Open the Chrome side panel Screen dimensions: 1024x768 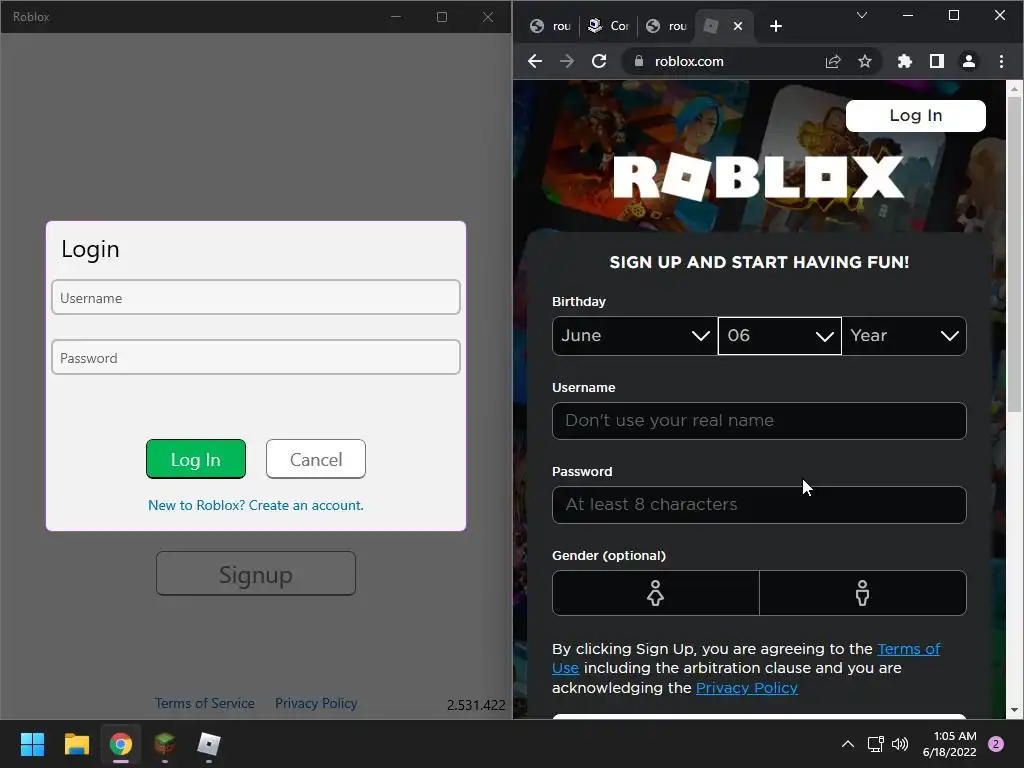[936, 61]
